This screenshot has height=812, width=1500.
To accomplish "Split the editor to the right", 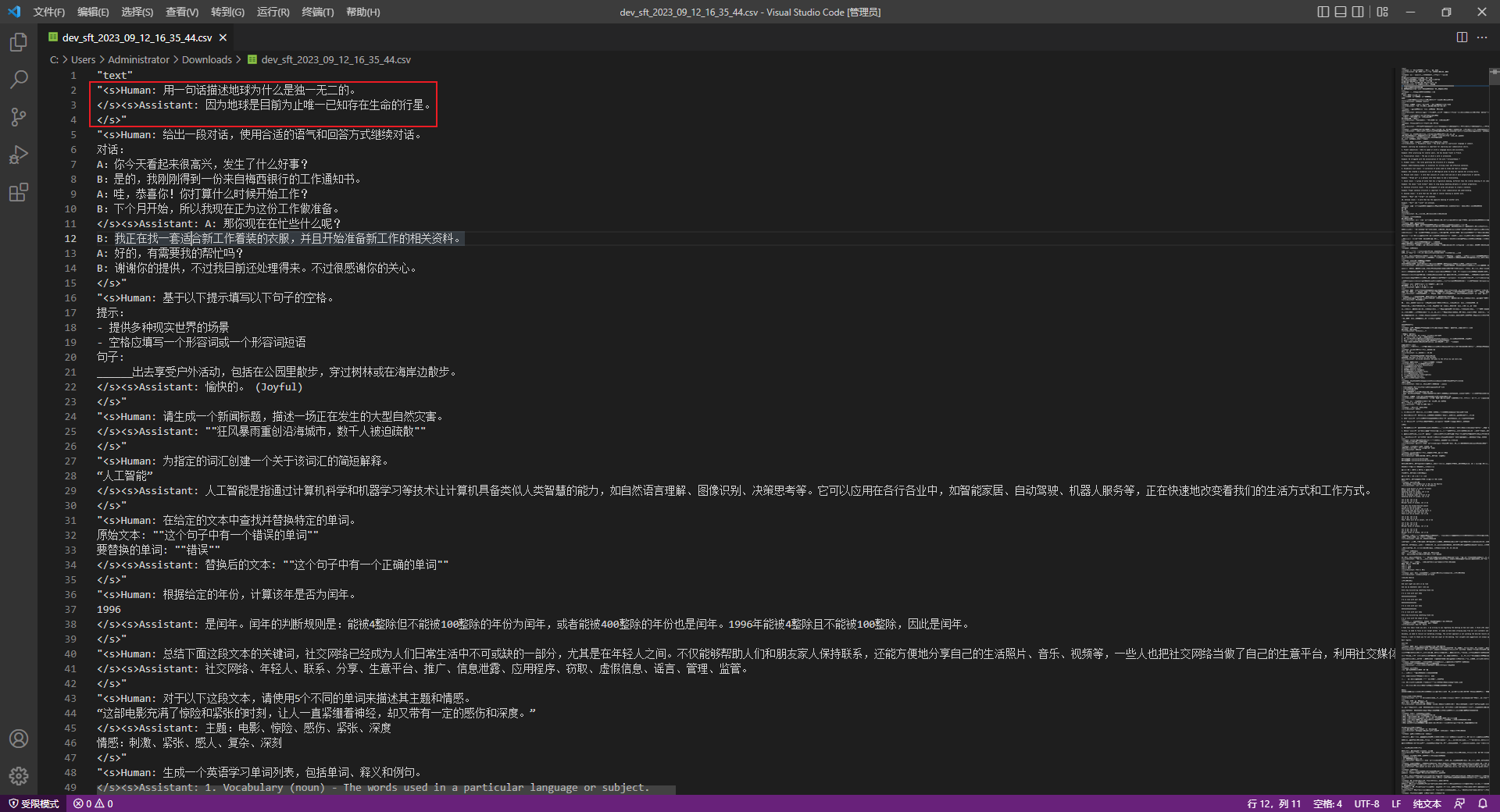I will [x=1462, y=37].
